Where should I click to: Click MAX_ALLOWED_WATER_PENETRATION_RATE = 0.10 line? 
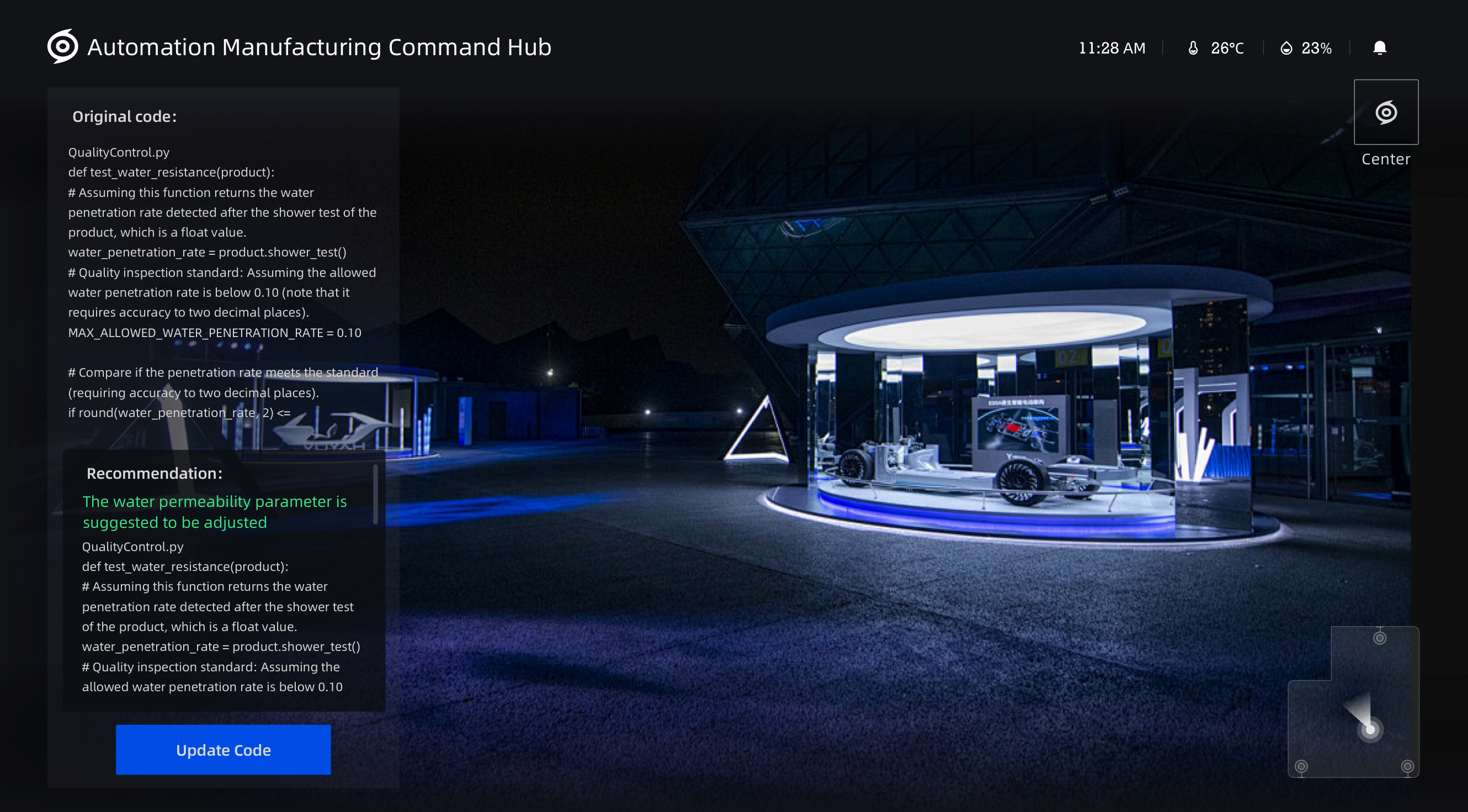214,333
